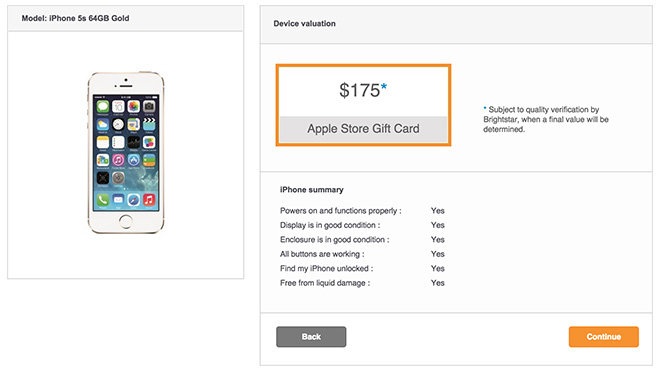Click the Brightstar quality verification footnote
Image resolution: width=660 pixels, height=371 pixels.
pos(546,119)
